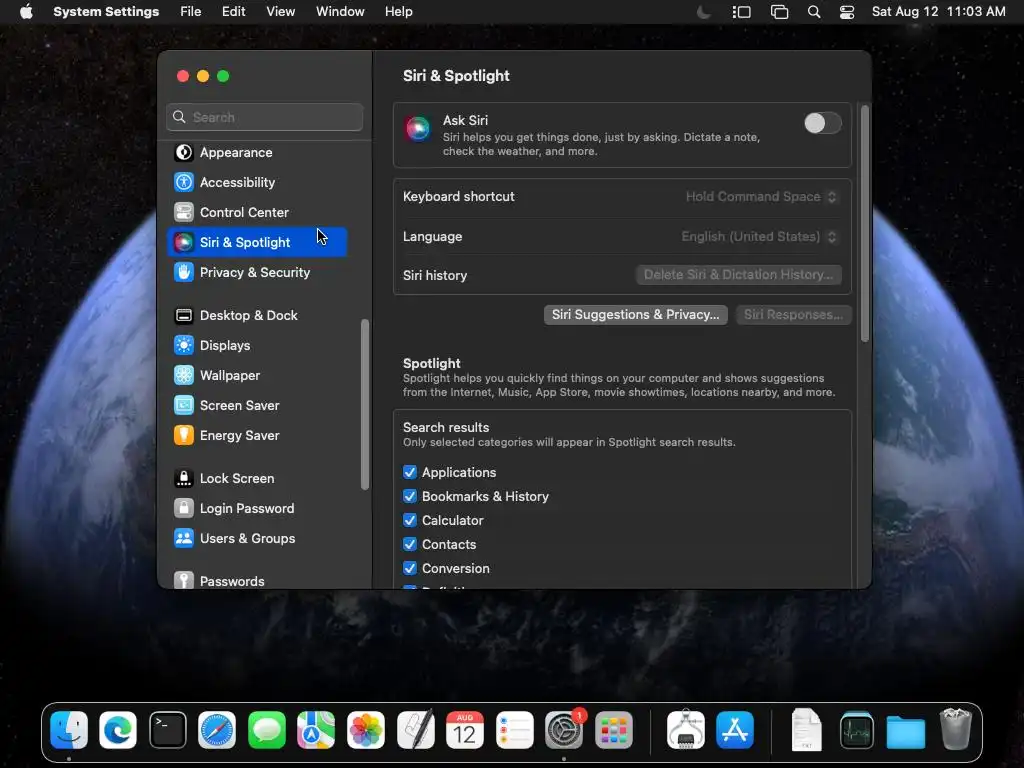Screen dimensions: 1024x768
Task: Uncheck Applications in search results
Action: point(409,472)
